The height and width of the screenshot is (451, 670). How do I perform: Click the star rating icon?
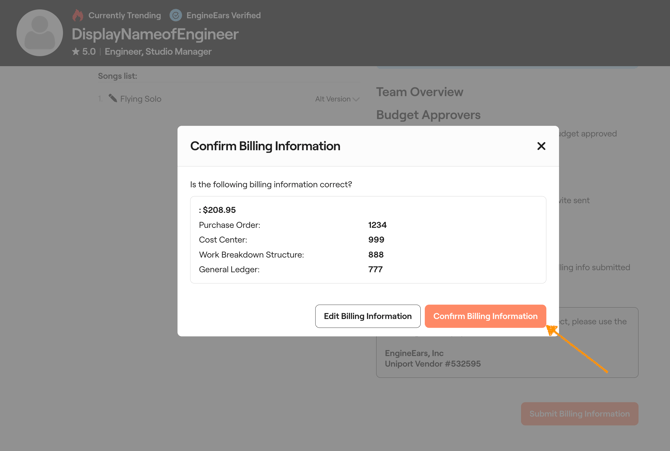point(76,52)
